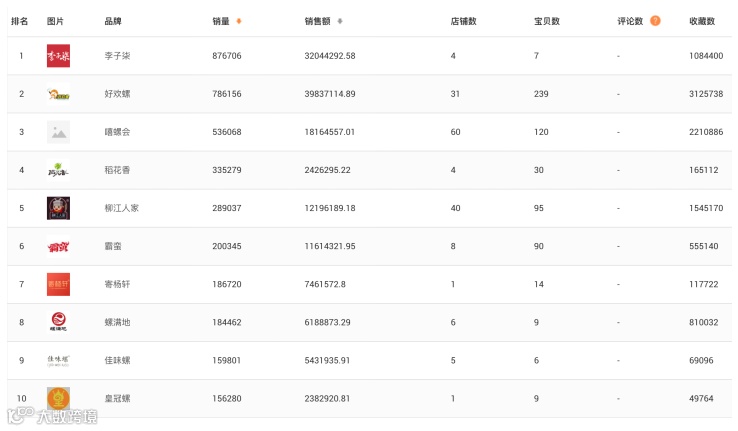Click favorites count 2210886
The height and width of the screenshot is (431, 738).
pyautogui.click(x=706, y=132)
